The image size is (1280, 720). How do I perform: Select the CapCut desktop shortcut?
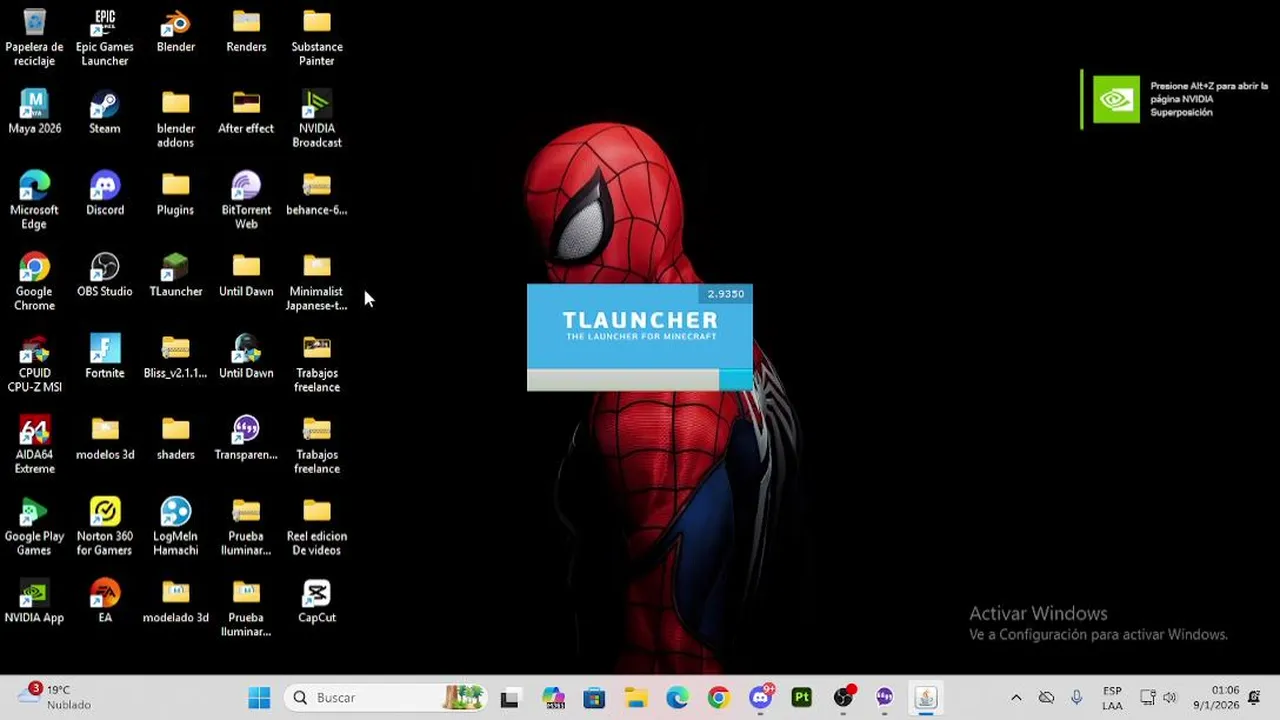tap(317, 601)
